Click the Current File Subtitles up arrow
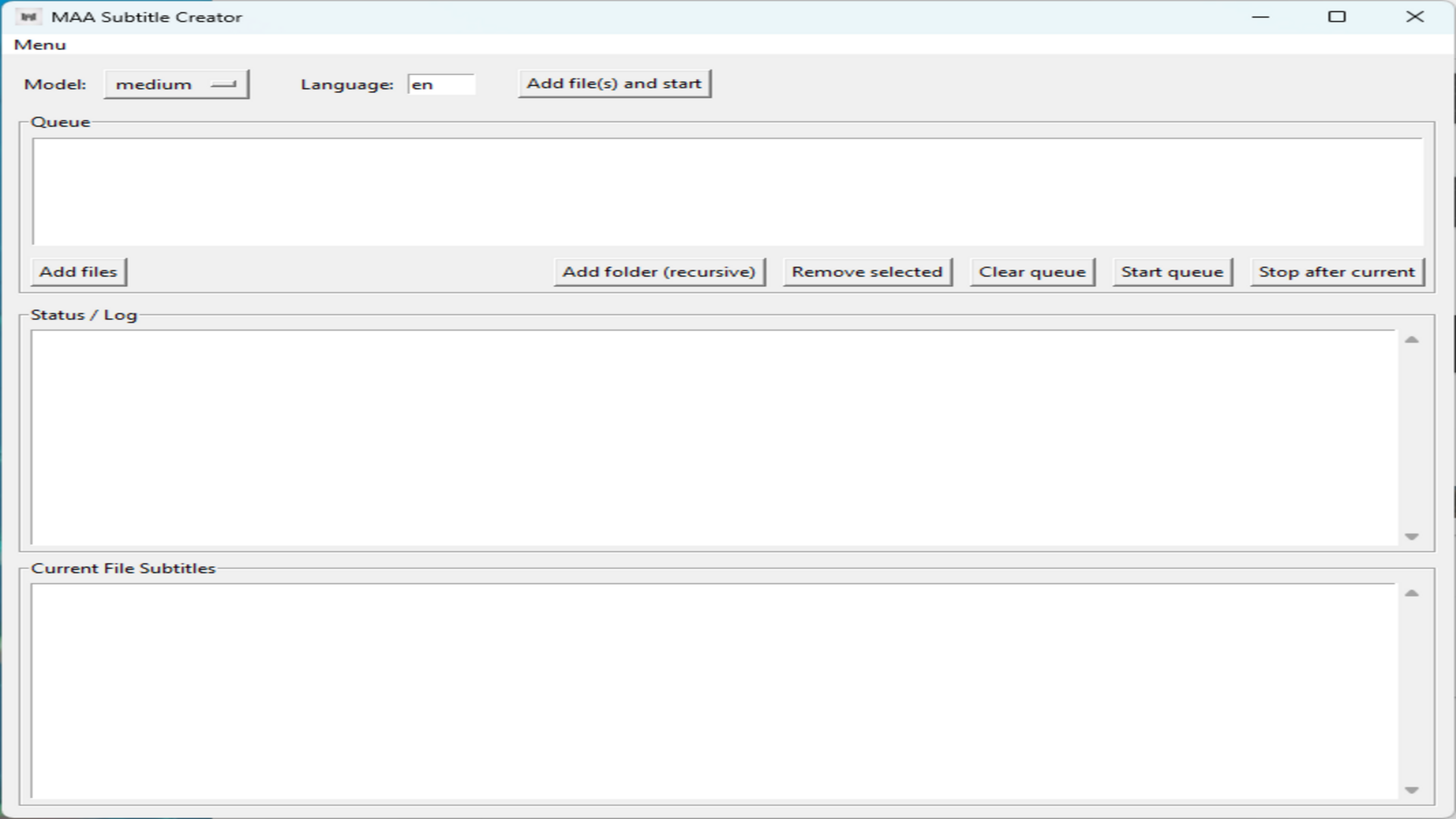Screen dimensions: 1456x819 (x=1412, y=595)
